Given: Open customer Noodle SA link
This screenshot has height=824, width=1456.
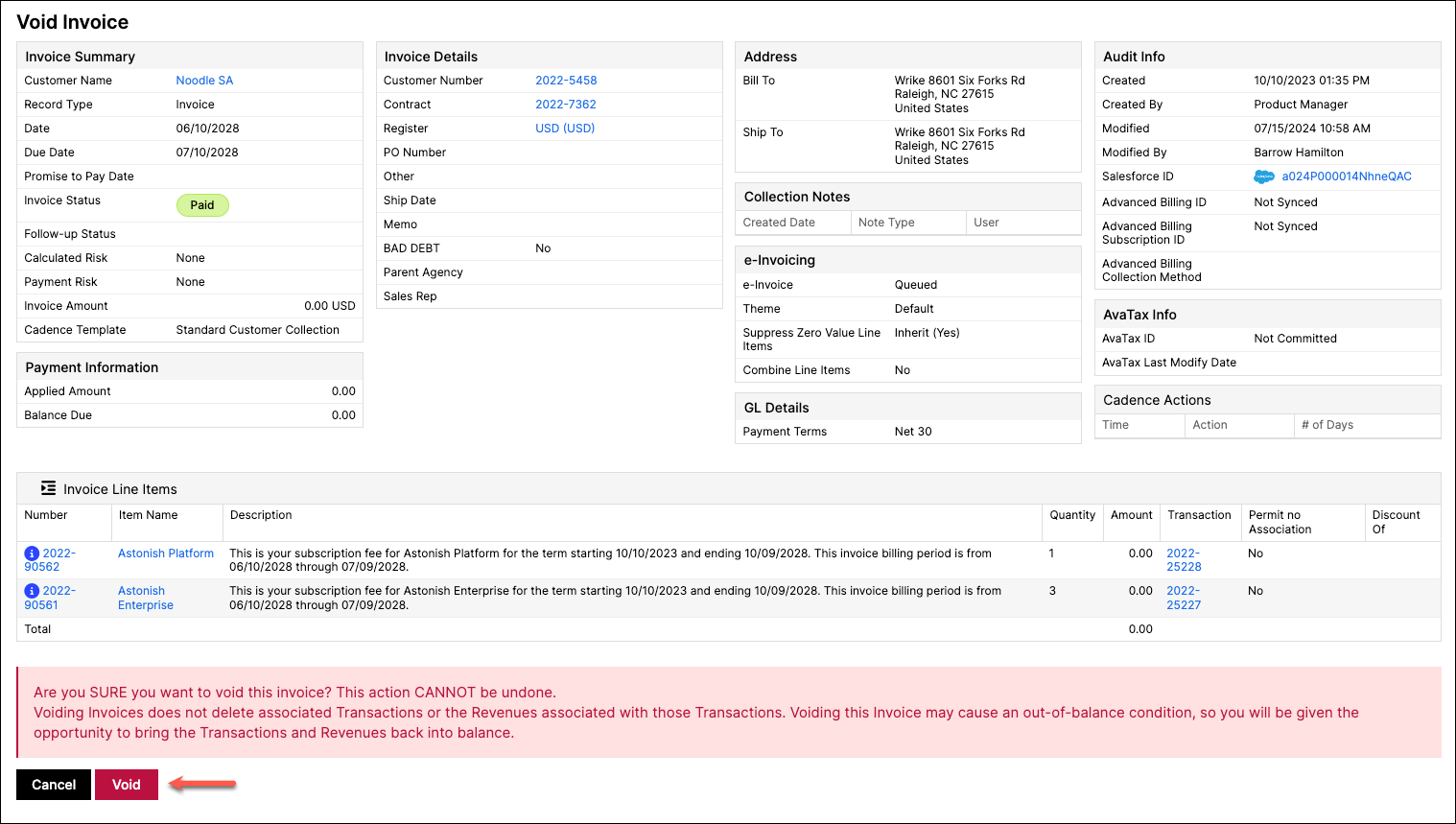Looking at the screenshot, I should coord(204,81).
